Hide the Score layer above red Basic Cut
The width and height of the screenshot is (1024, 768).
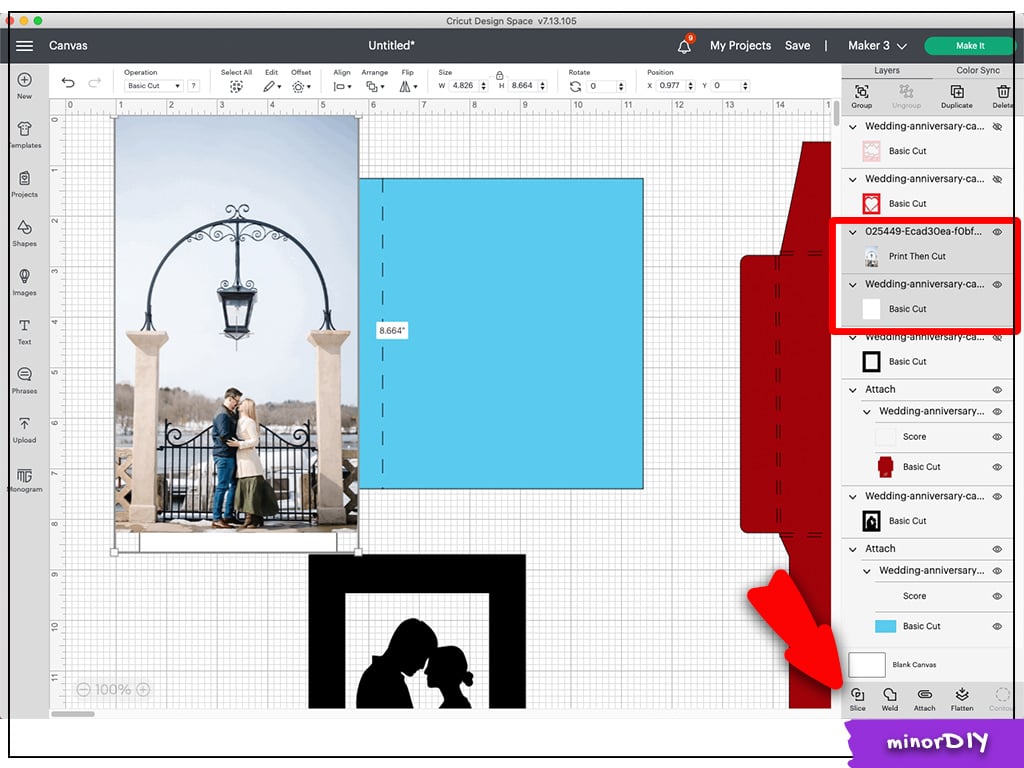tap(997, 437)
